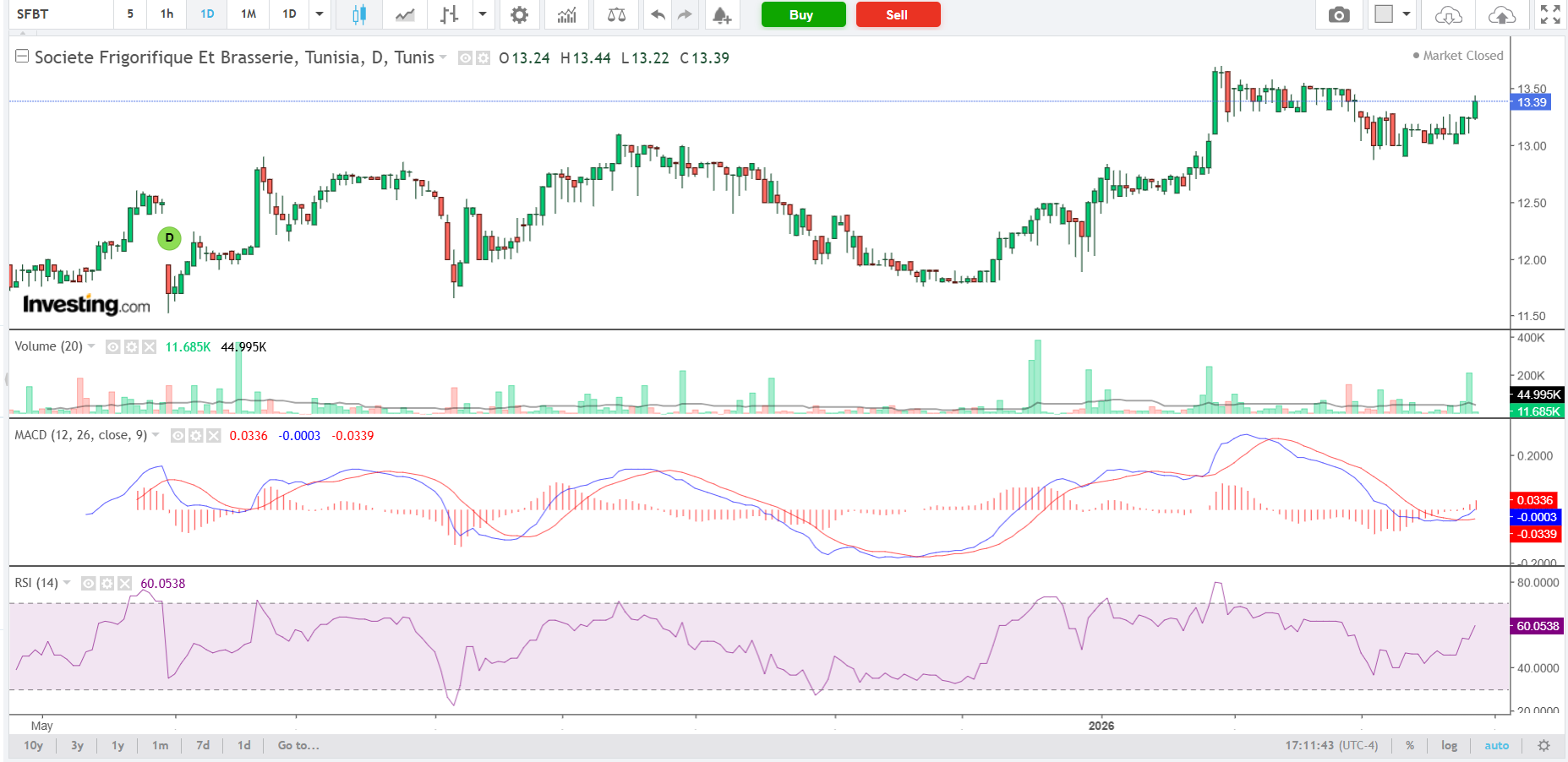Switch to the line/area chart icon
The height and width of the screenshot is (762, 1568).
coord(405,14)
